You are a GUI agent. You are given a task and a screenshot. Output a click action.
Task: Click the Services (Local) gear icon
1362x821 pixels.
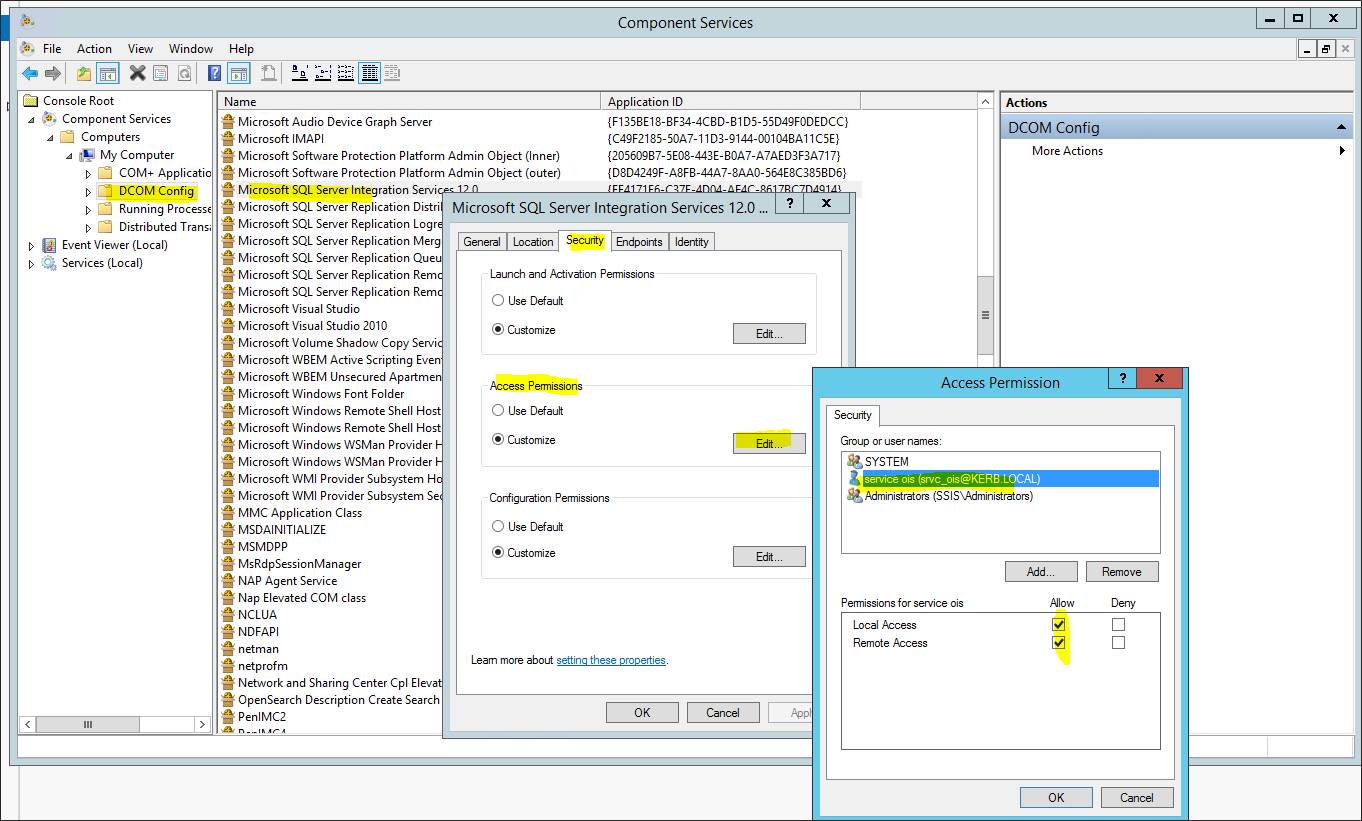point(50,263)
